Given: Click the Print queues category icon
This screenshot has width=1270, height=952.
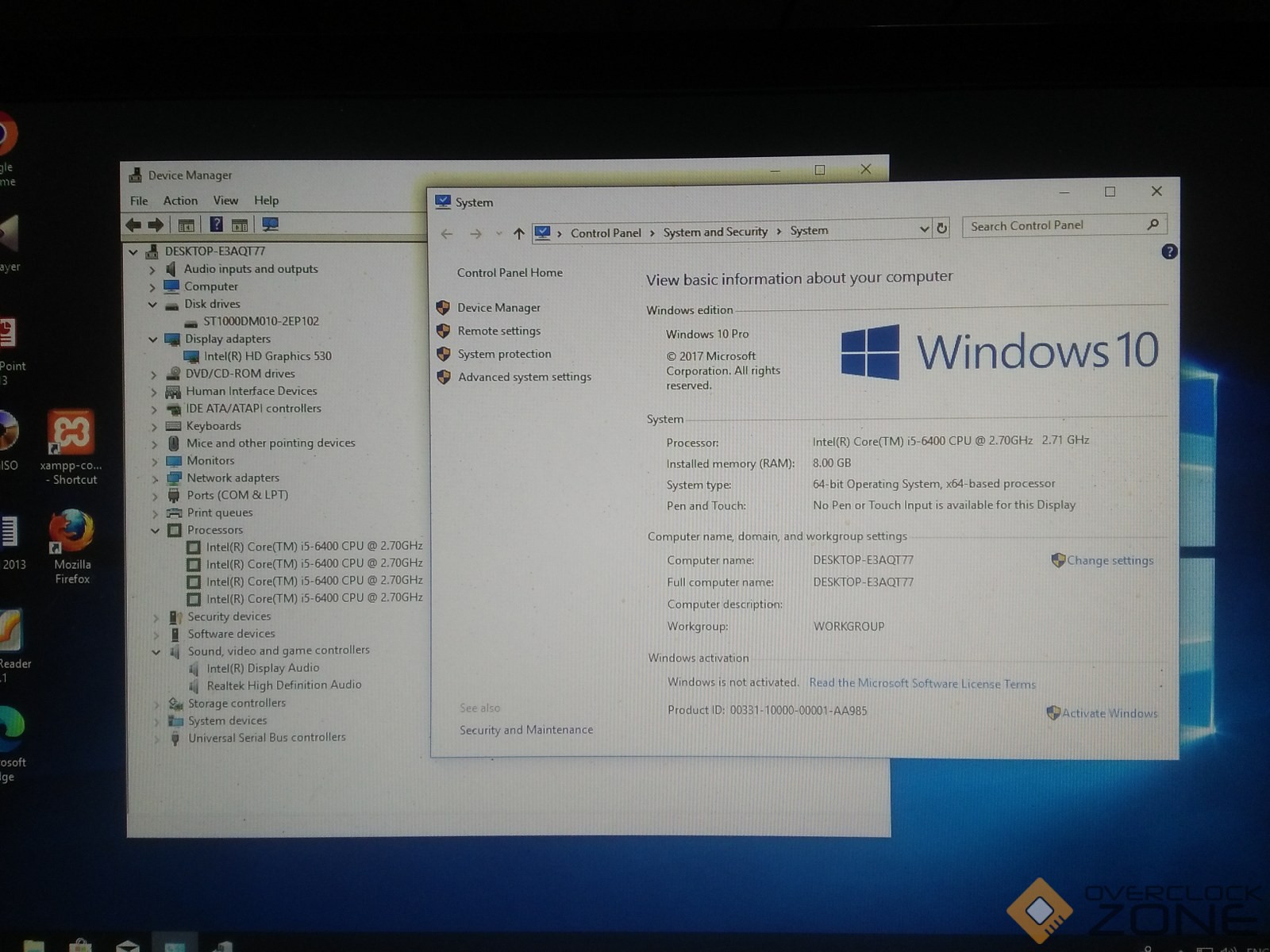Looking at the screenshot, I should coord(174,513).
